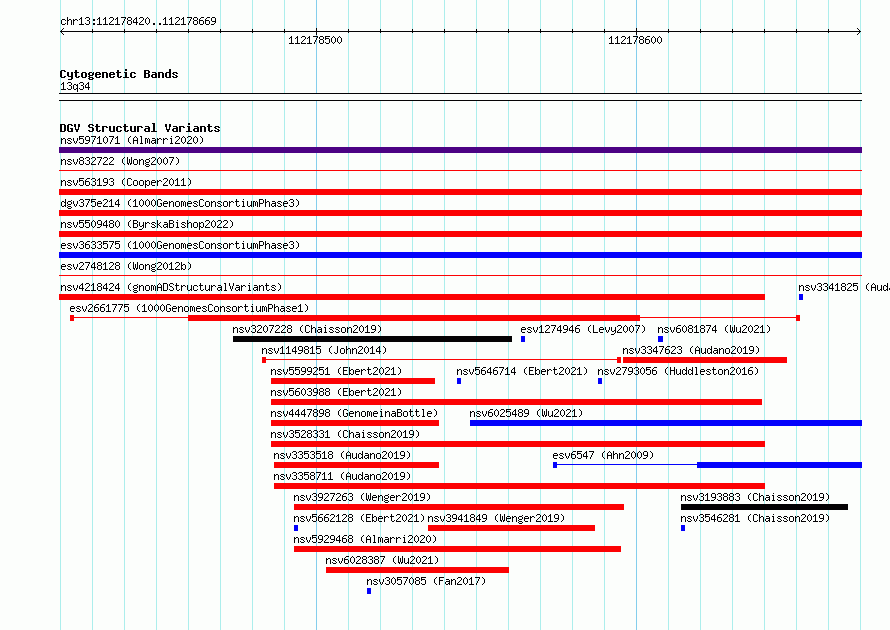This screenshot has height=630, width=890.
Task: Click the nsv3941849 (Wenger2019) red bar
Action: pos(511,528)
